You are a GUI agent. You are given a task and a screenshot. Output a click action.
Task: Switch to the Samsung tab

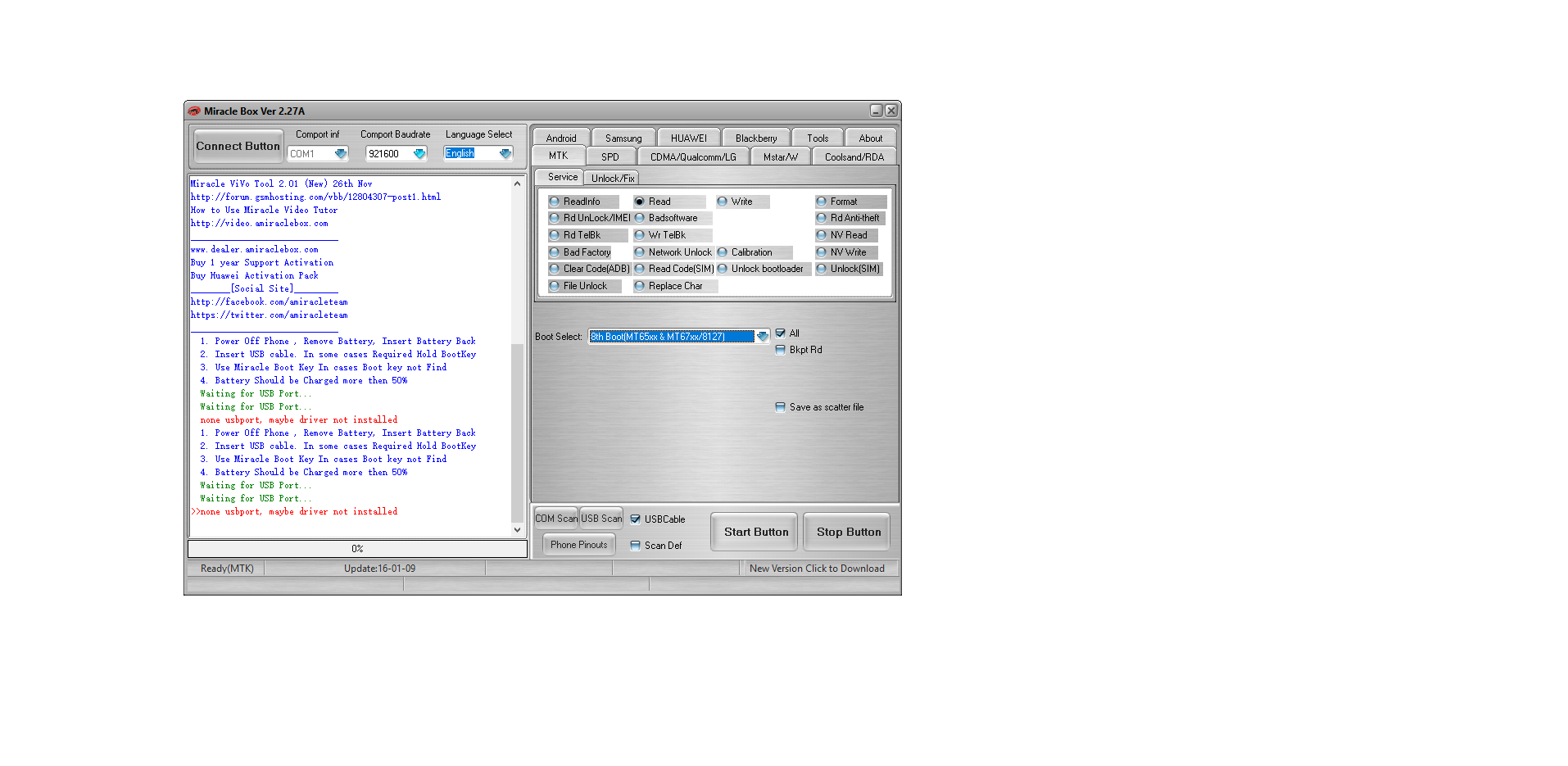(623, 138)
